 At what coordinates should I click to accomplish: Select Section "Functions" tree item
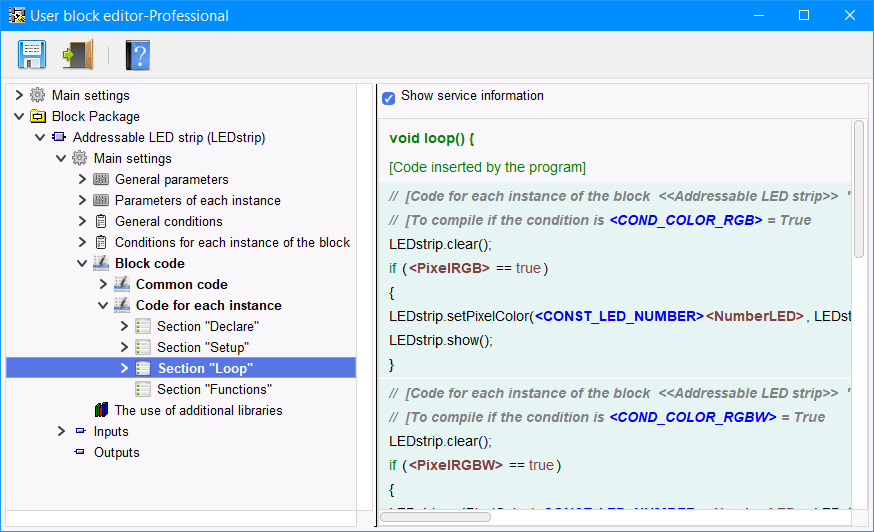213,390
